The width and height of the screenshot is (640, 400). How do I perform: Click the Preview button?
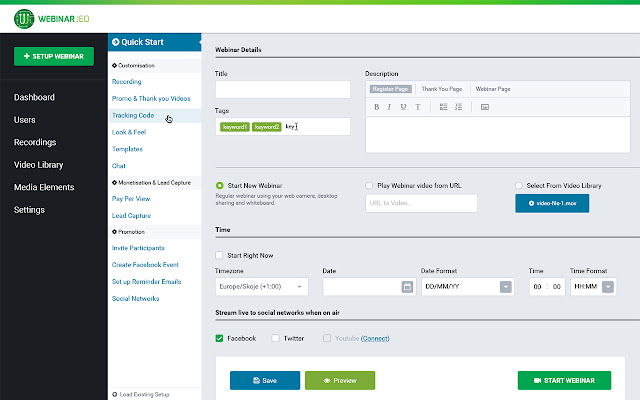(340, 380)
